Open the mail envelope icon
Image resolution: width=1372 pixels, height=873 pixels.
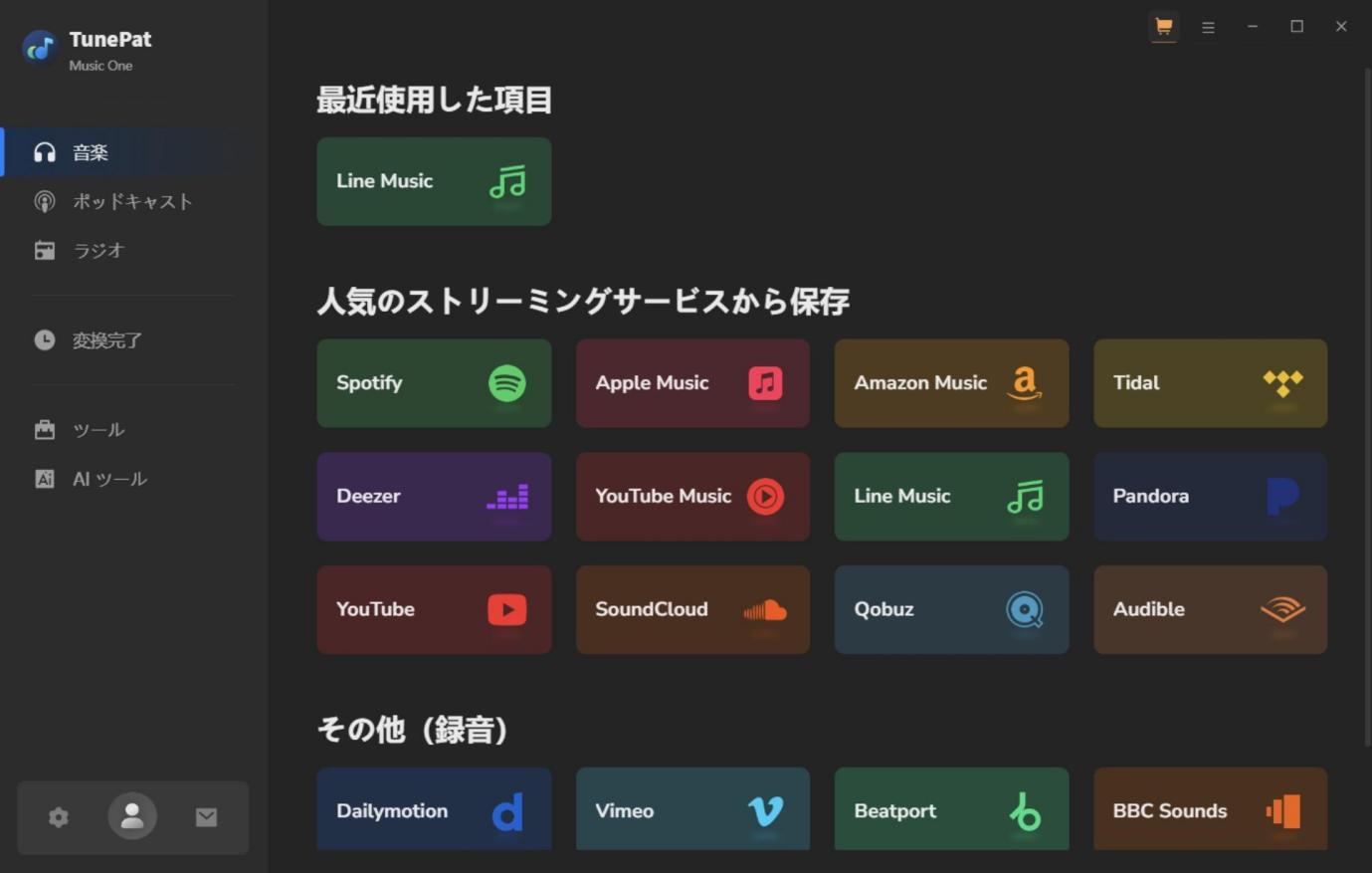206,817
